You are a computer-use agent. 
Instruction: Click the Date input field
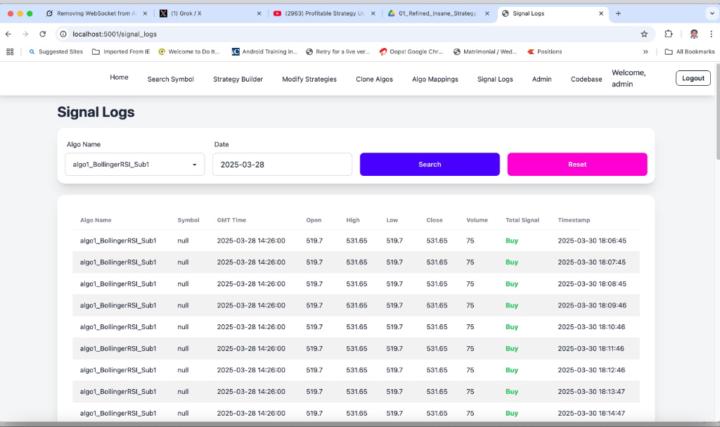[281, 164]
